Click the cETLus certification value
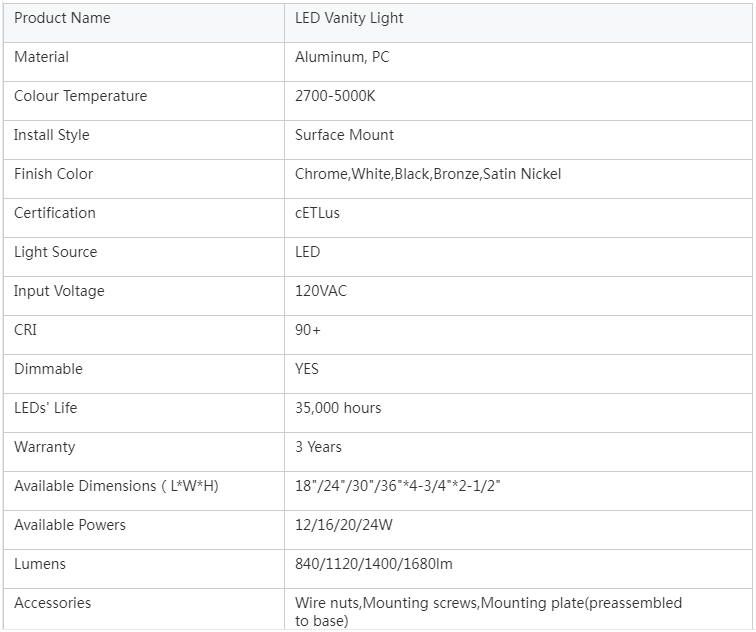 [x=317, y=213]
